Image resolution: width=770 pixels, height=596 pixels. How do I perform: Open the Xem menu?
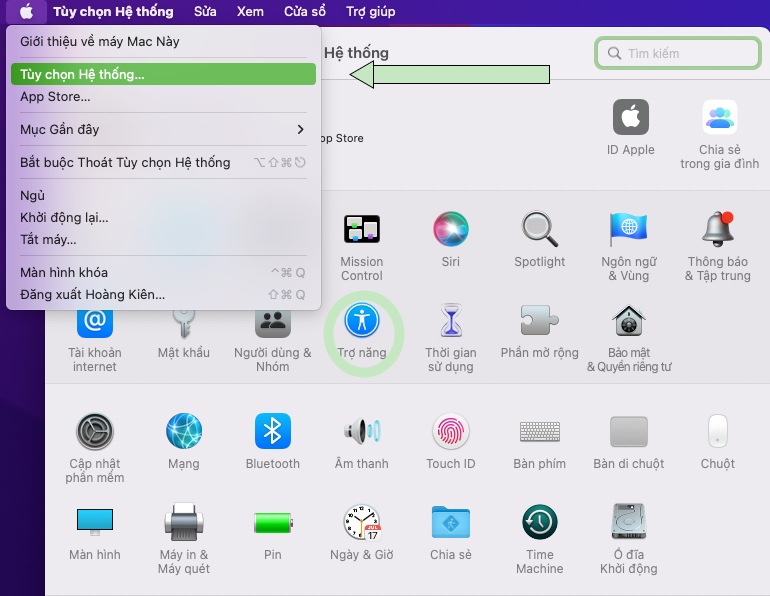pos(250,11)
